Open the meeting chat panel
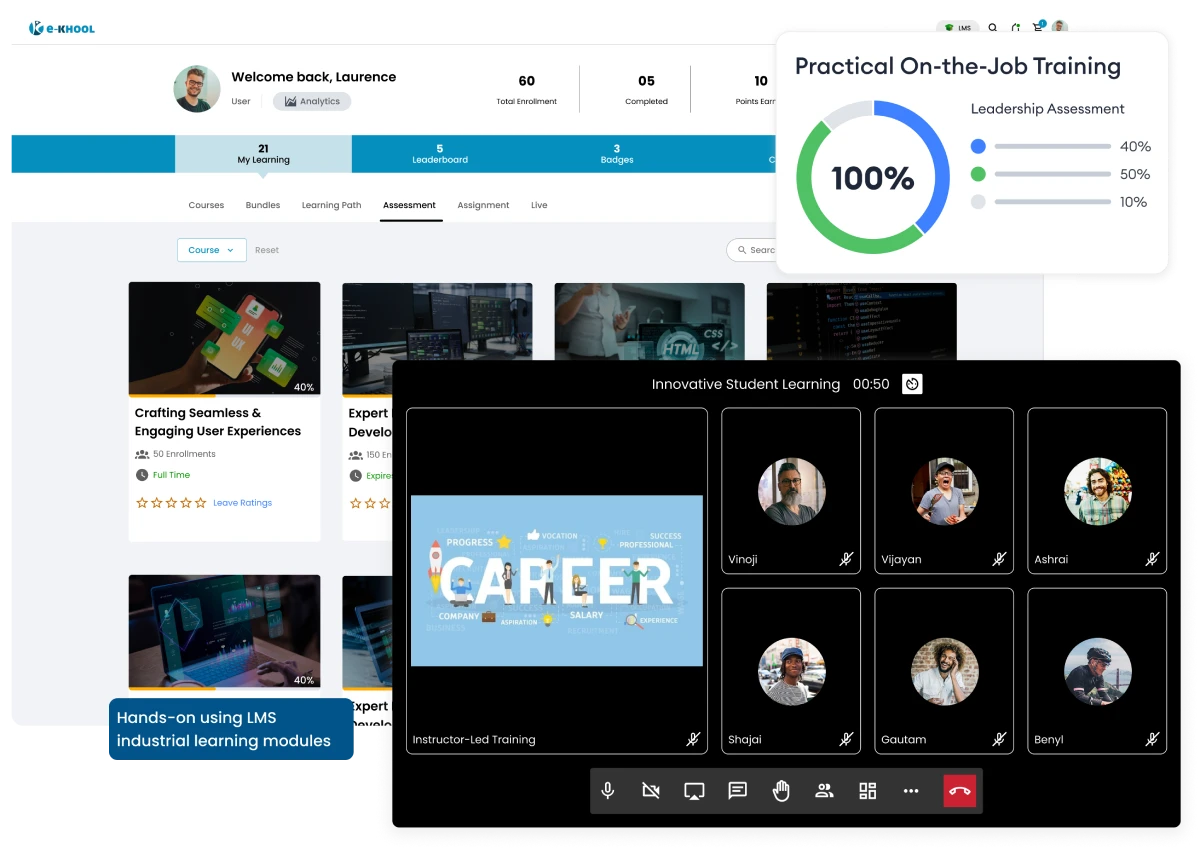This screenshot has width=1200, height=849. (x=737, y=790)
